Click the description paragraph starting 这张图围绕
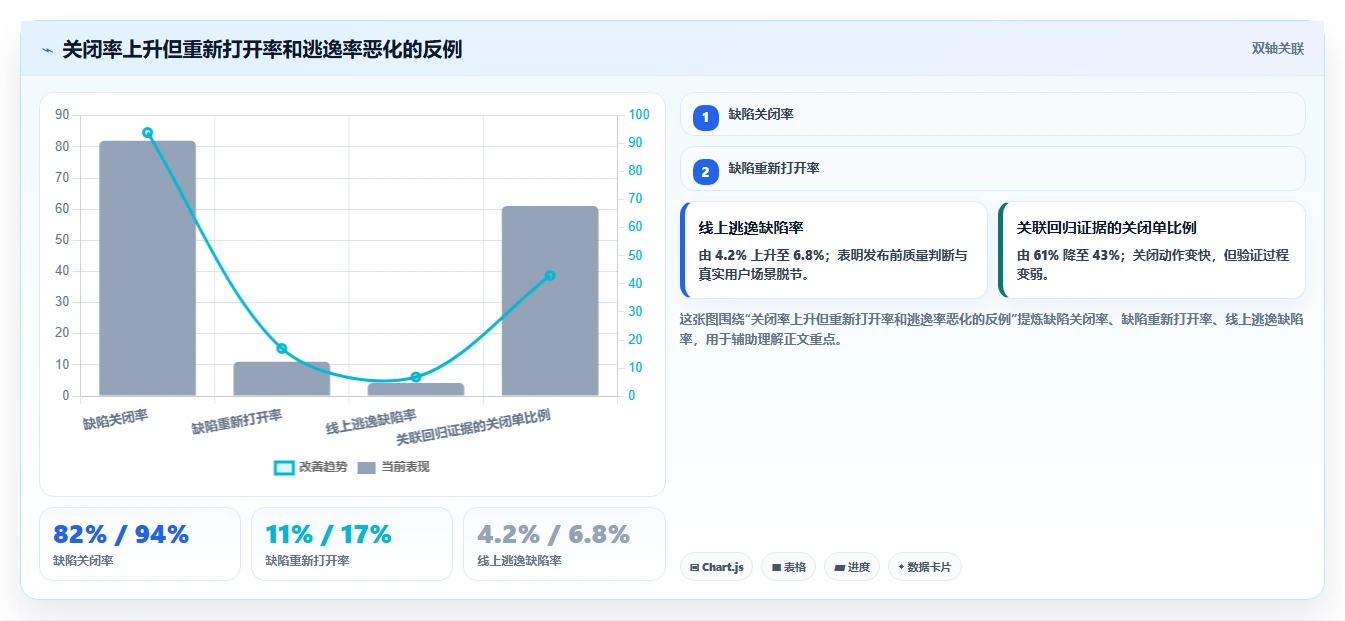1345x621 pixels. [x=991, y=329]
